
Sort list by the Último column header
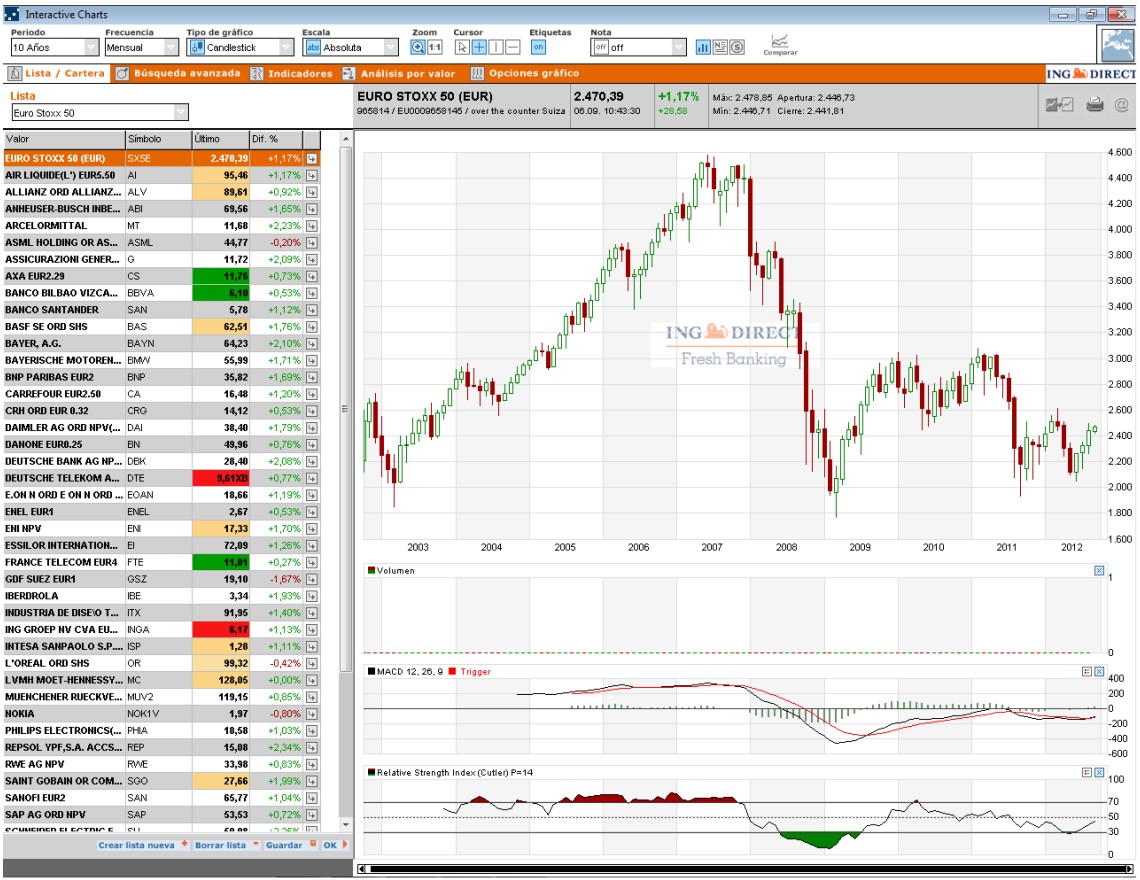pos(220,139)
